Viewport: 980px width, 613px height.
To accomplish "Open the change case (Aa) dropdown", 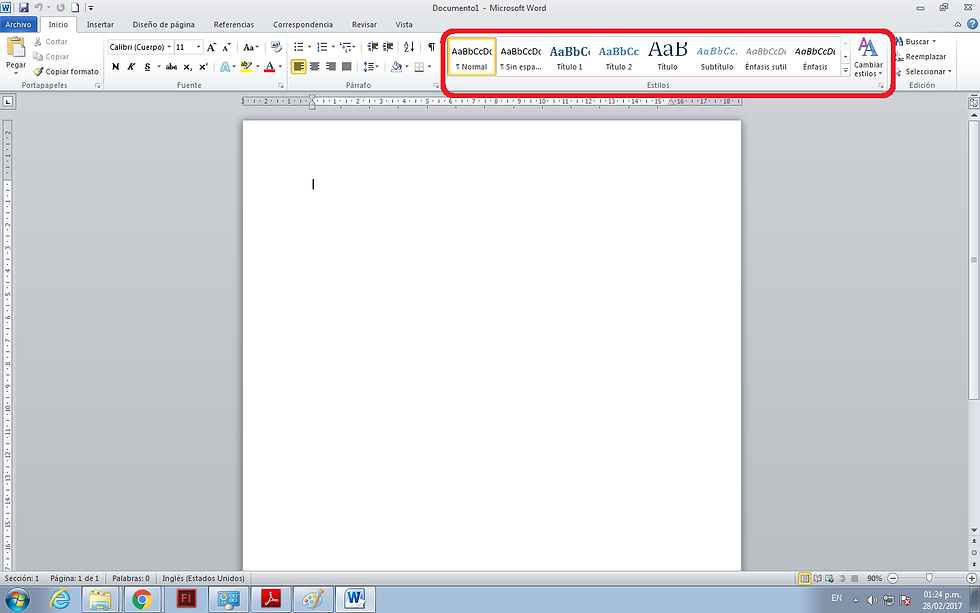I will (251, 47).
